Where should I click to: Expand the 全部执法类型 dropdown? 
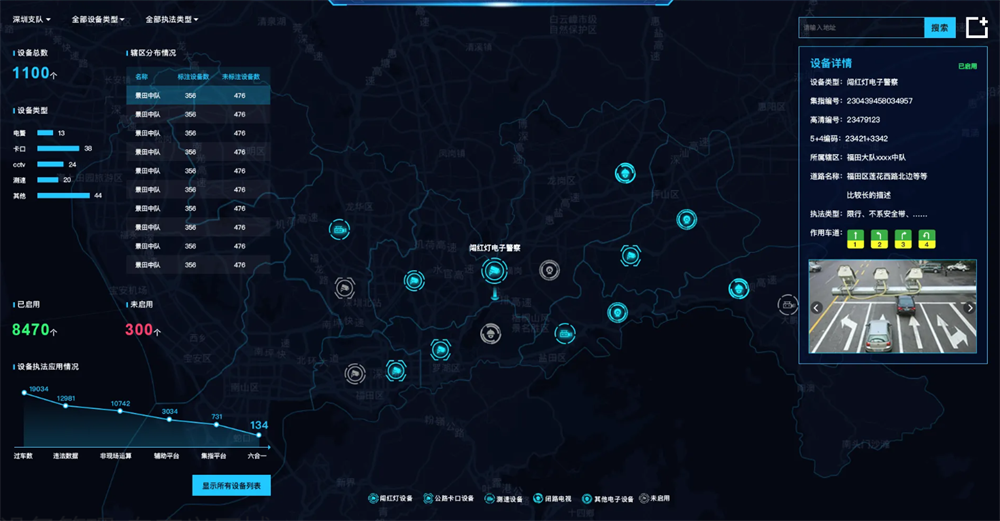171,19
